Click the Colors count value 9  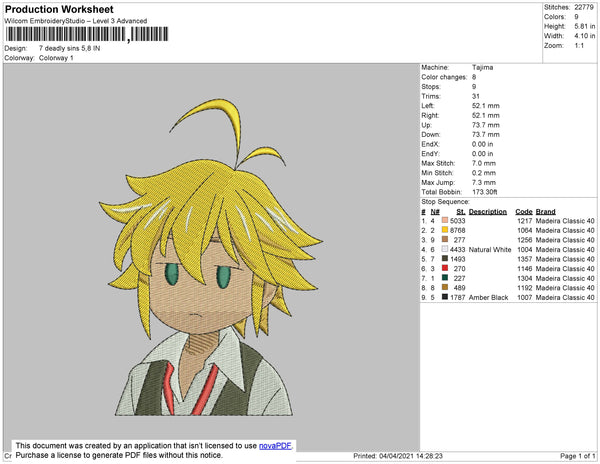pos(576,17)
